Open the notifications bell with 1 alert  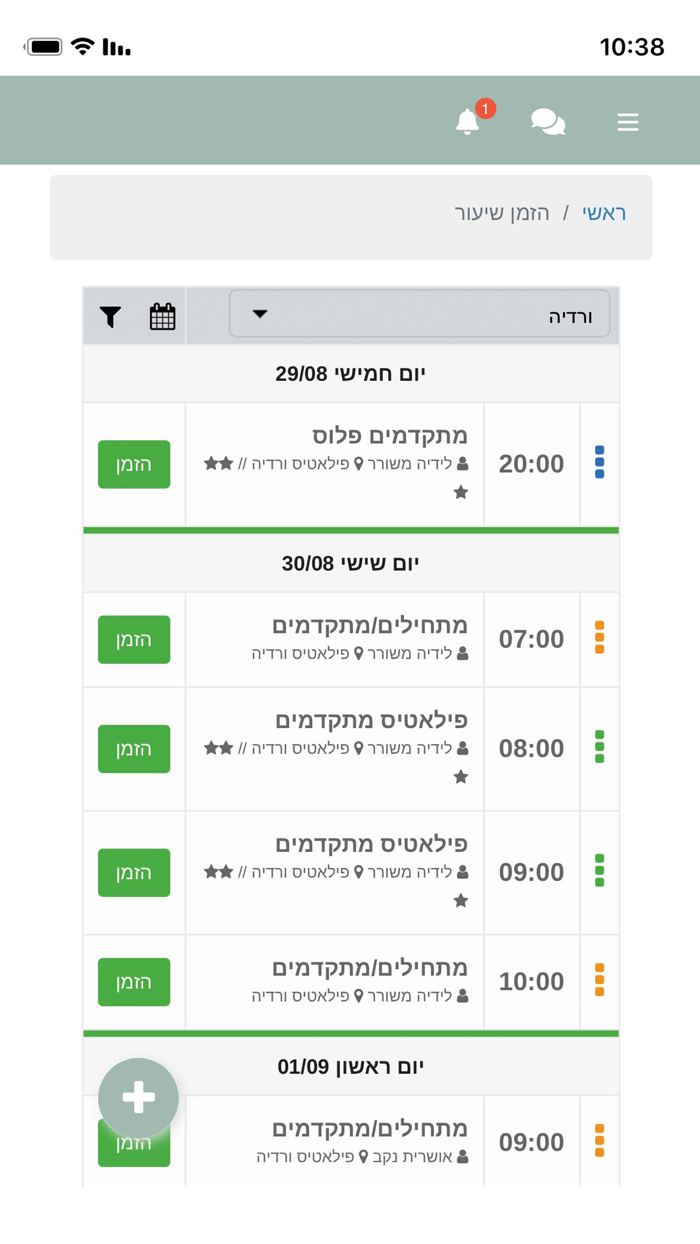tap(467, 119)
